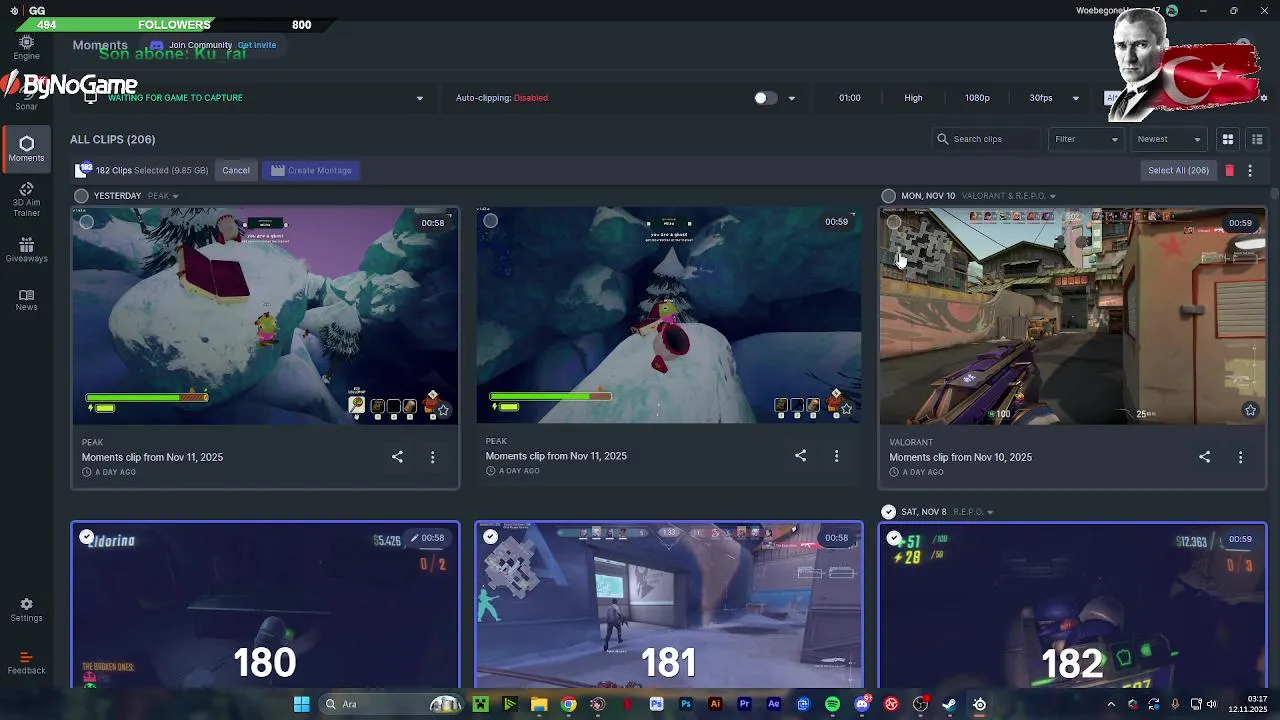This screenshot has height=720, width=1280.
Task: Expand the Waiting For Game To Capture dropdown
Action: click(419, 98)
